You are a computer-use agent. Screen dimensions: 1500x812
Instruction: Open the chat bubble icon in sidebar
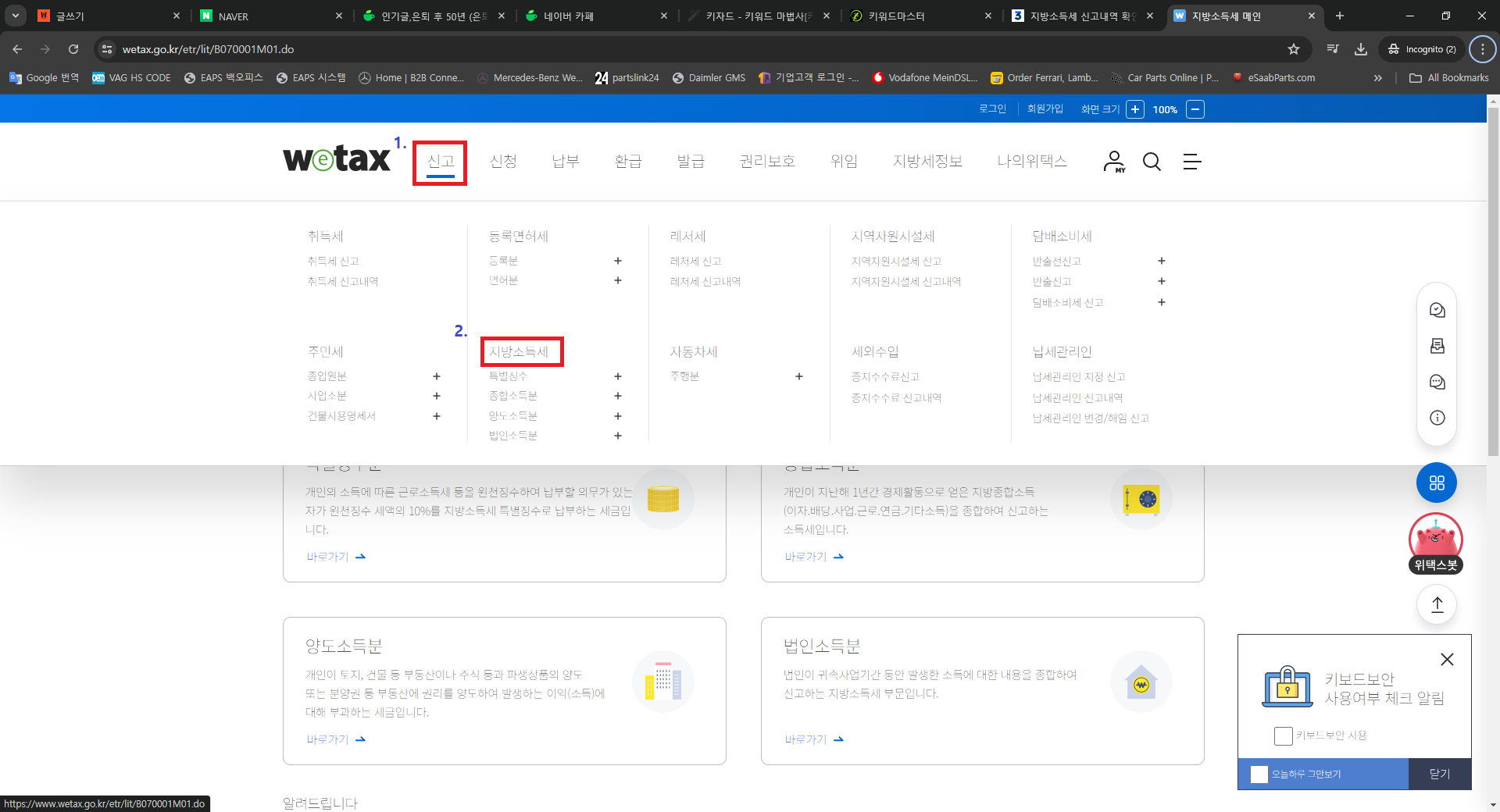tap(1437, 382)
